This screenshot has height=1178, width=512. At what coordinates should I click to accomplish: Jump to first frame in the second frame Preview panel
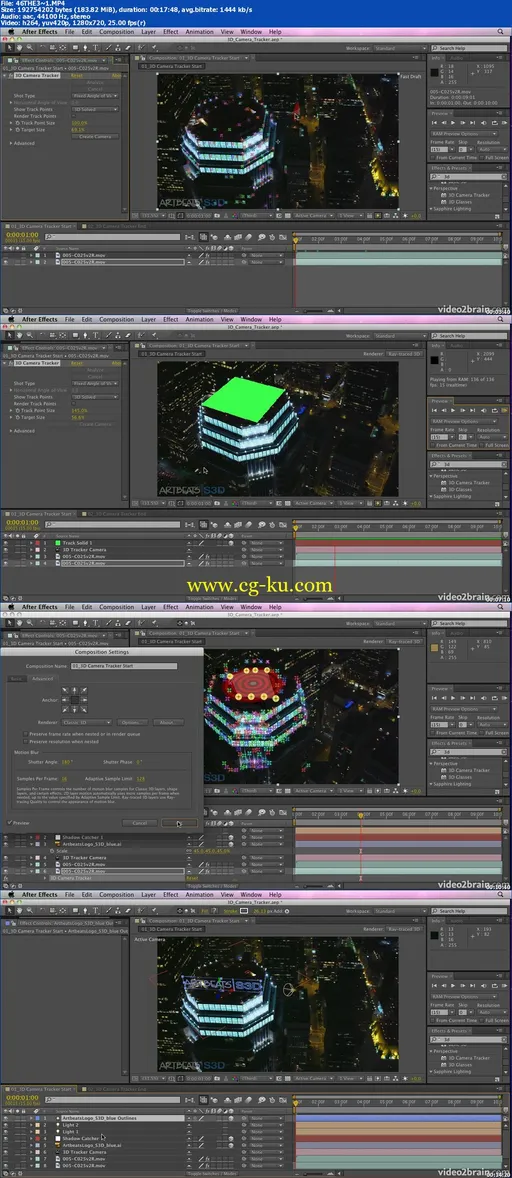click(433, 410)
